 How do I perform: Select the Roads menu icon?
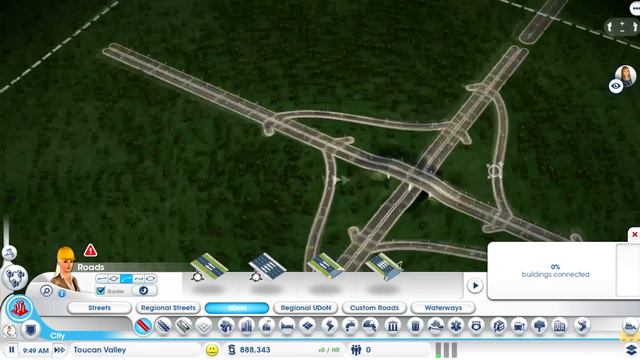coord(143,326)
